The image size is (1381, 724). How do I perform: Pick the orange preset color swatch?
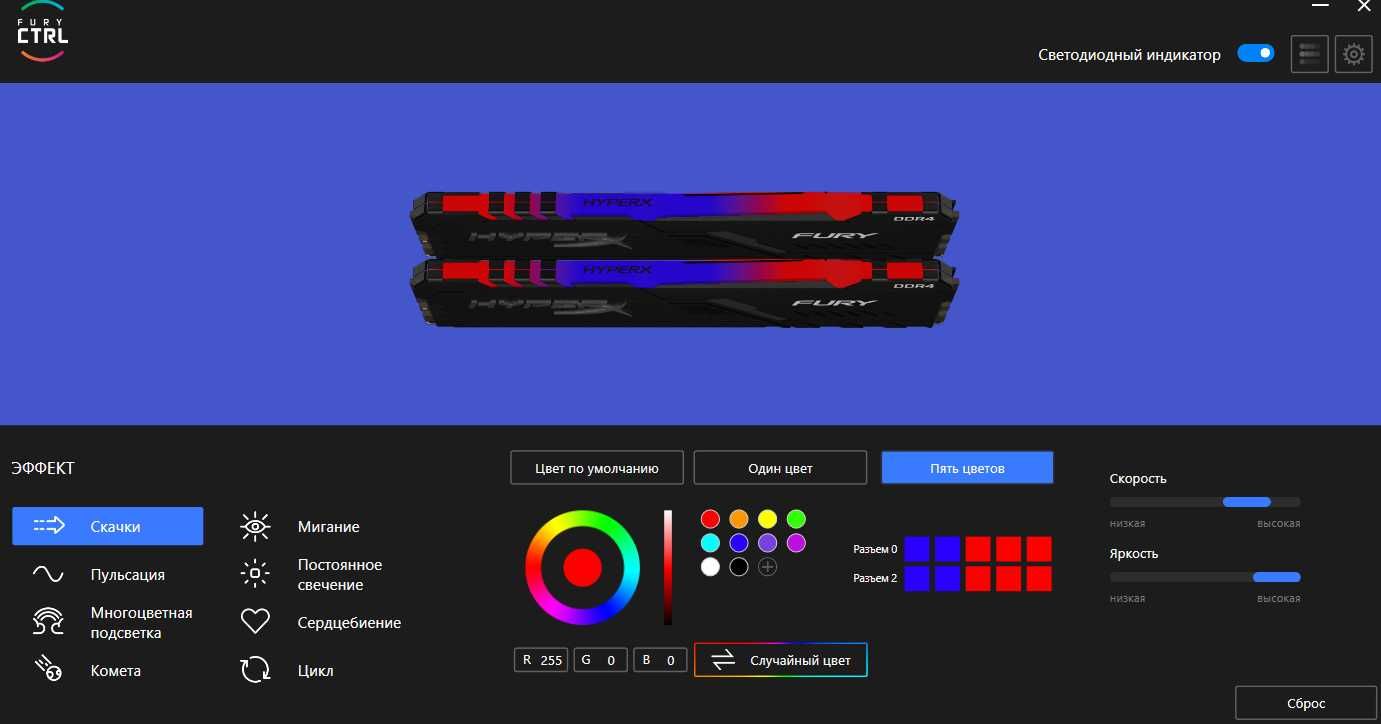tap(739, 519)
